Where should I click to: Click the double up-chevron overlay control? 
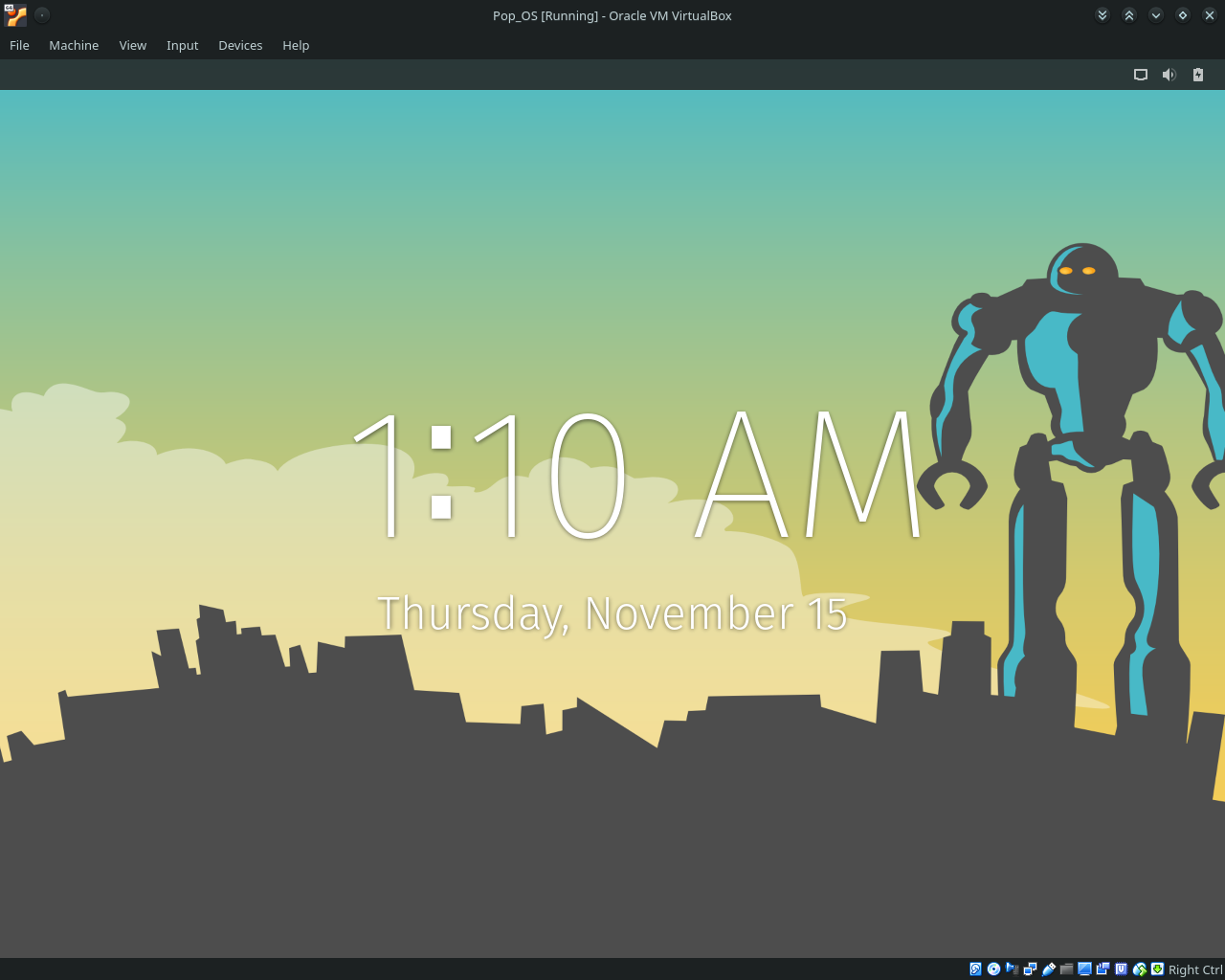coord(1128,14)
